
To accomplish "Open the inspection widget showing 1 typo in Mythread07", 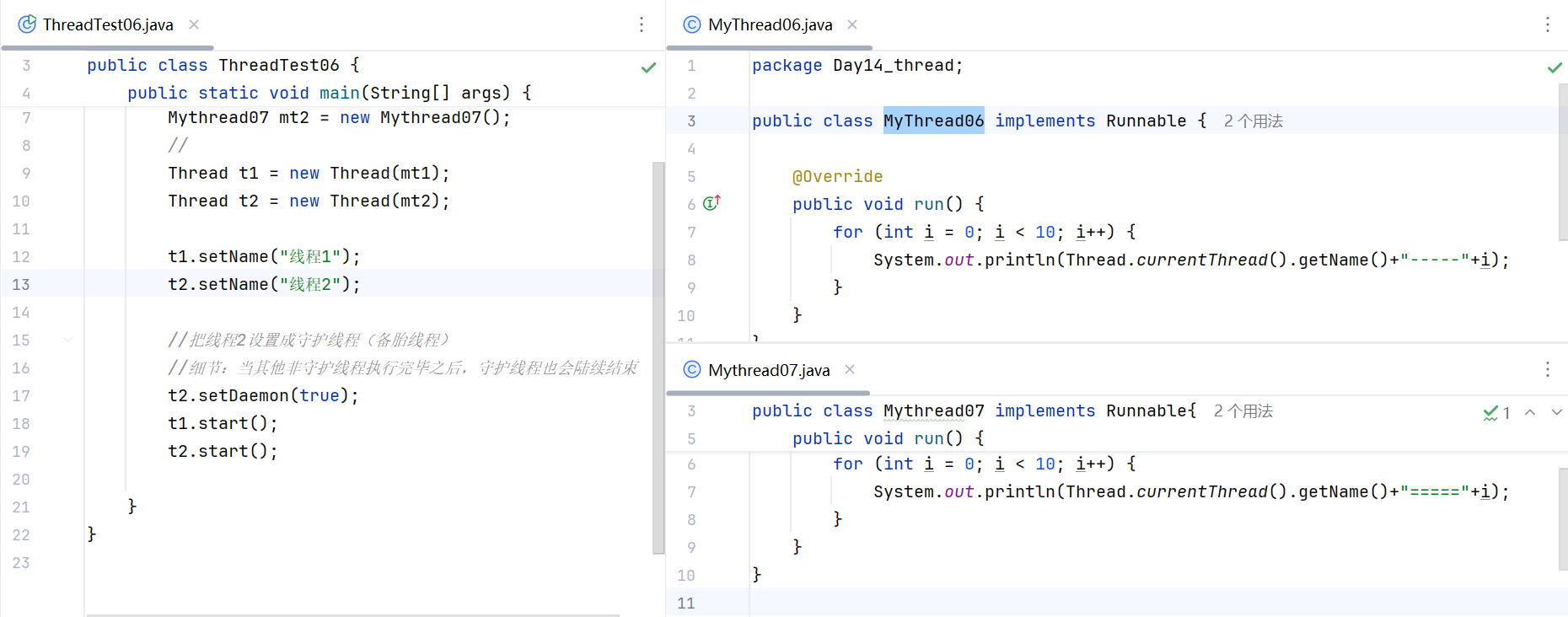I will [x=1496, y=413].
